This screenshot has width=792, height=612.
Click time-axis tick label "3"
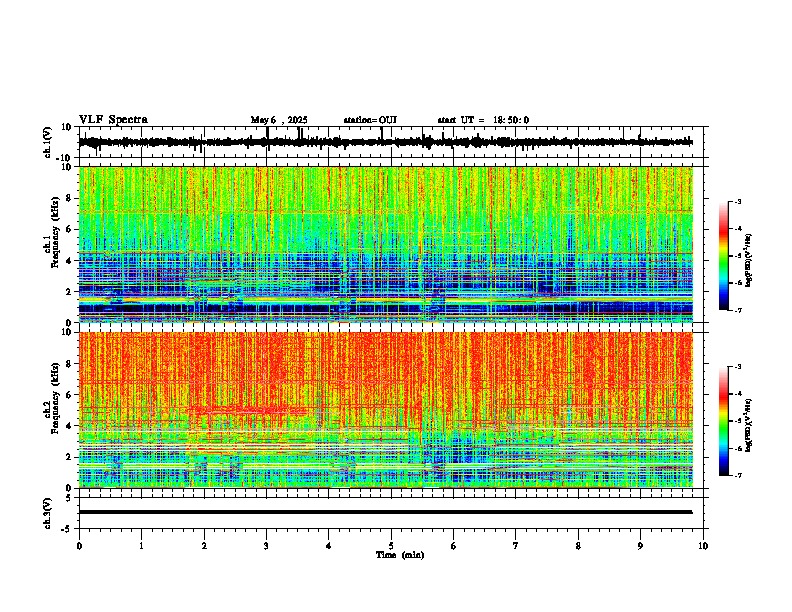[266, 546]
